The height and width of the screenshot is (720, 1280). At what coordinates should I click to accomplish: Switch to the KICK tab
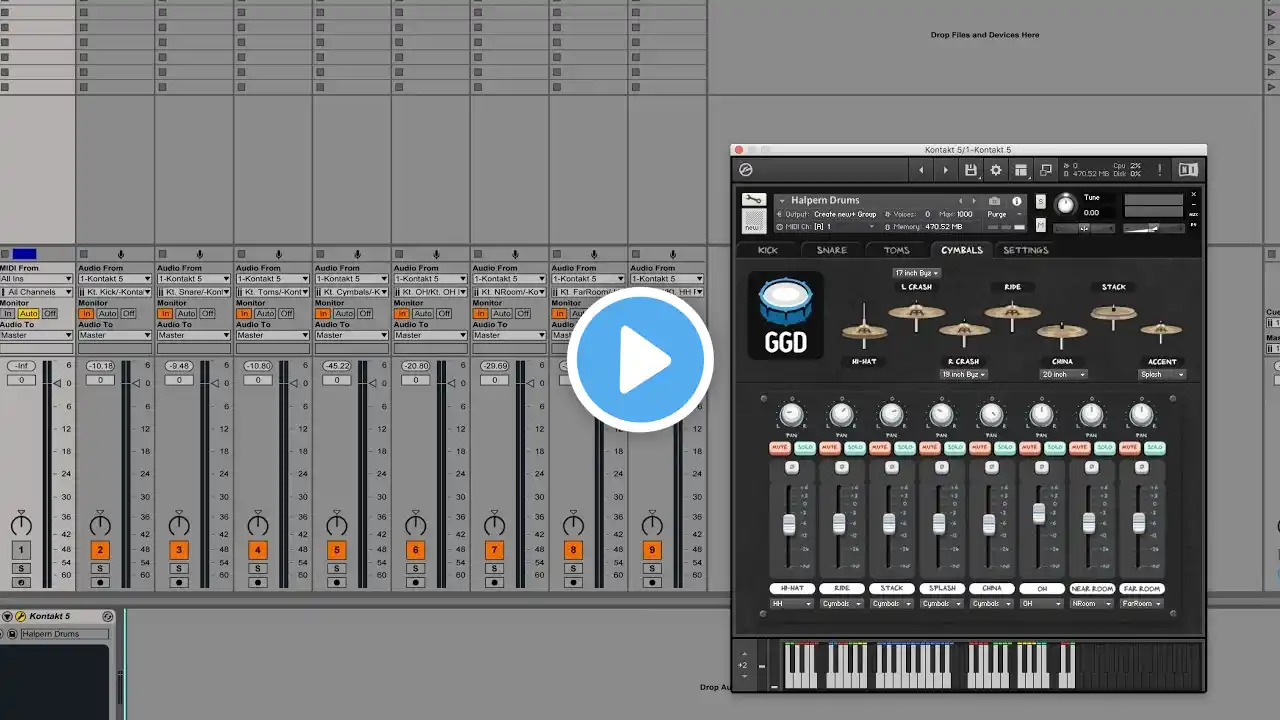(767, 250)
